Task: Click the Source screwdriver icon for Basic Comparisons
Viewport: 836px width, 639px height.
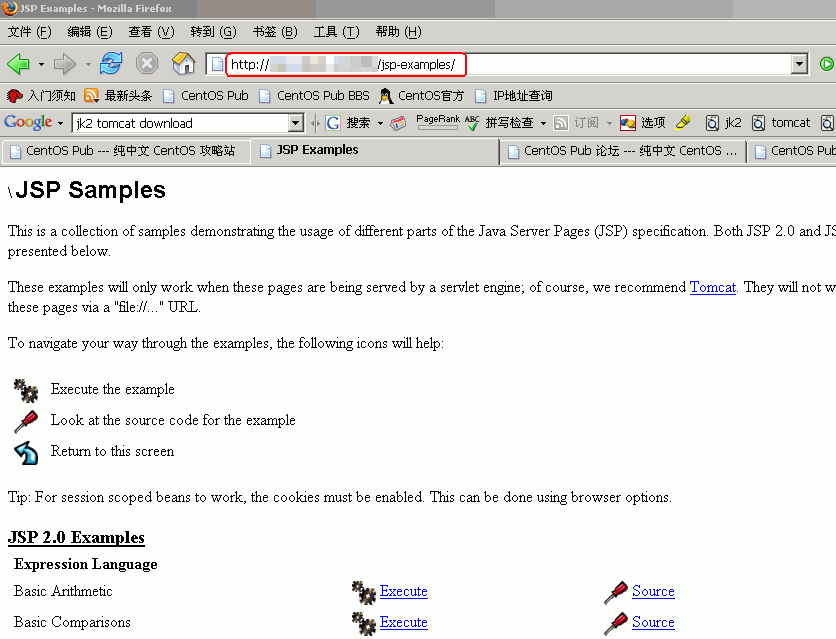Action: [x=615, y=622]
